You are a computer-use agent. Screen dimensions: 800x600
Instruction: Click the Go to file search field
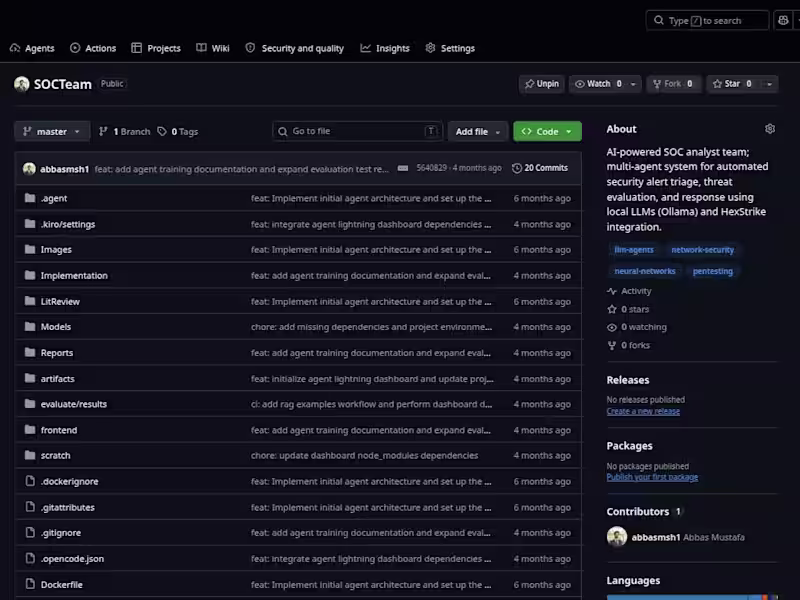[358, 131]
